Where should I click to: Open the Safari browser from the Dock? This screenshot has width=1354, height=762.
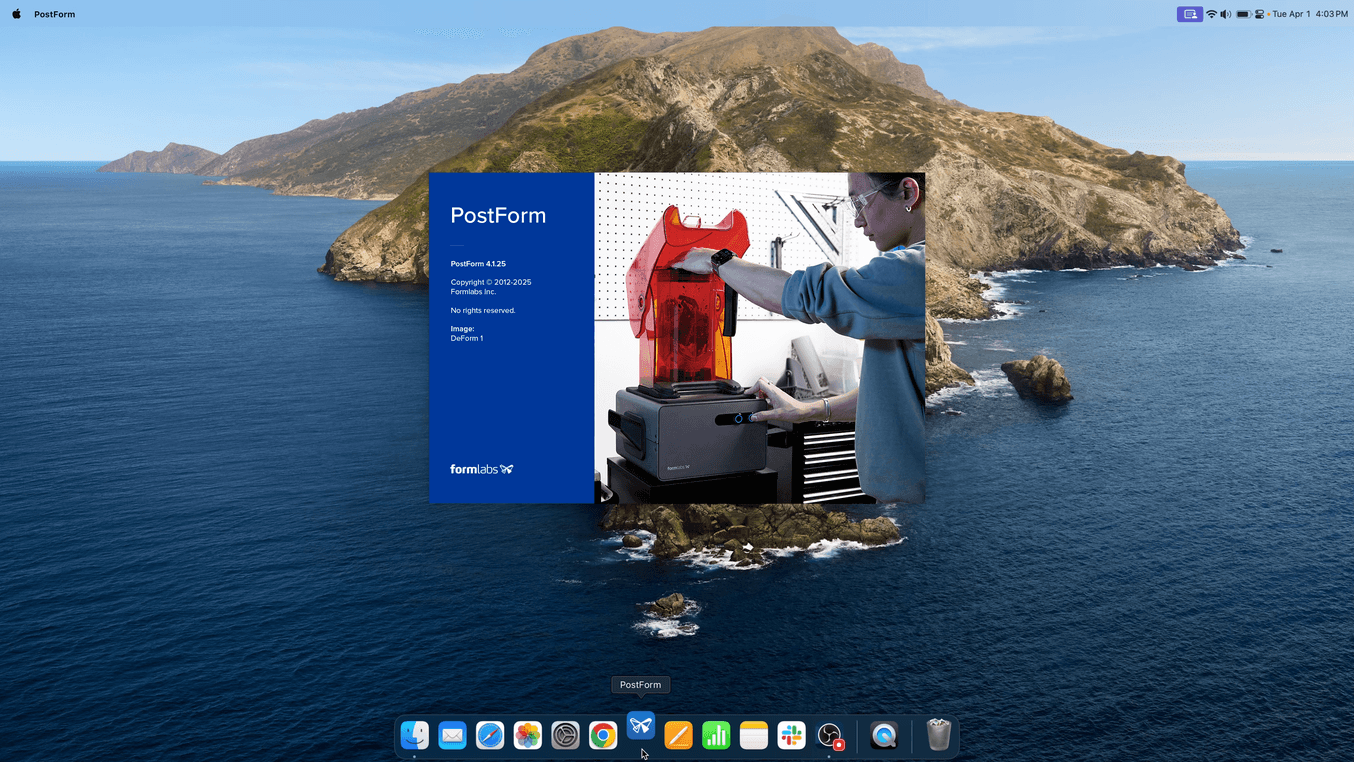click(x=490, y=736)
